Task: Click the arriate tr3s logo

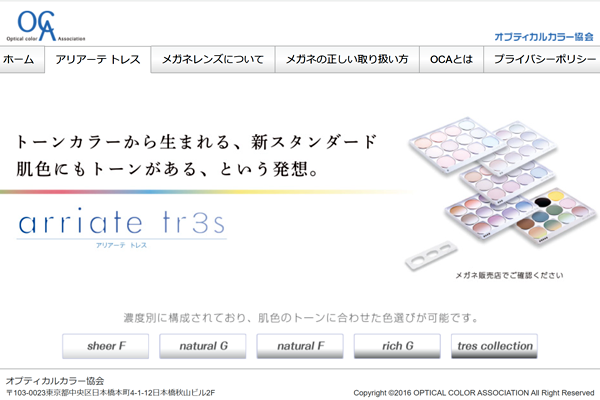Action: (121, 220)
